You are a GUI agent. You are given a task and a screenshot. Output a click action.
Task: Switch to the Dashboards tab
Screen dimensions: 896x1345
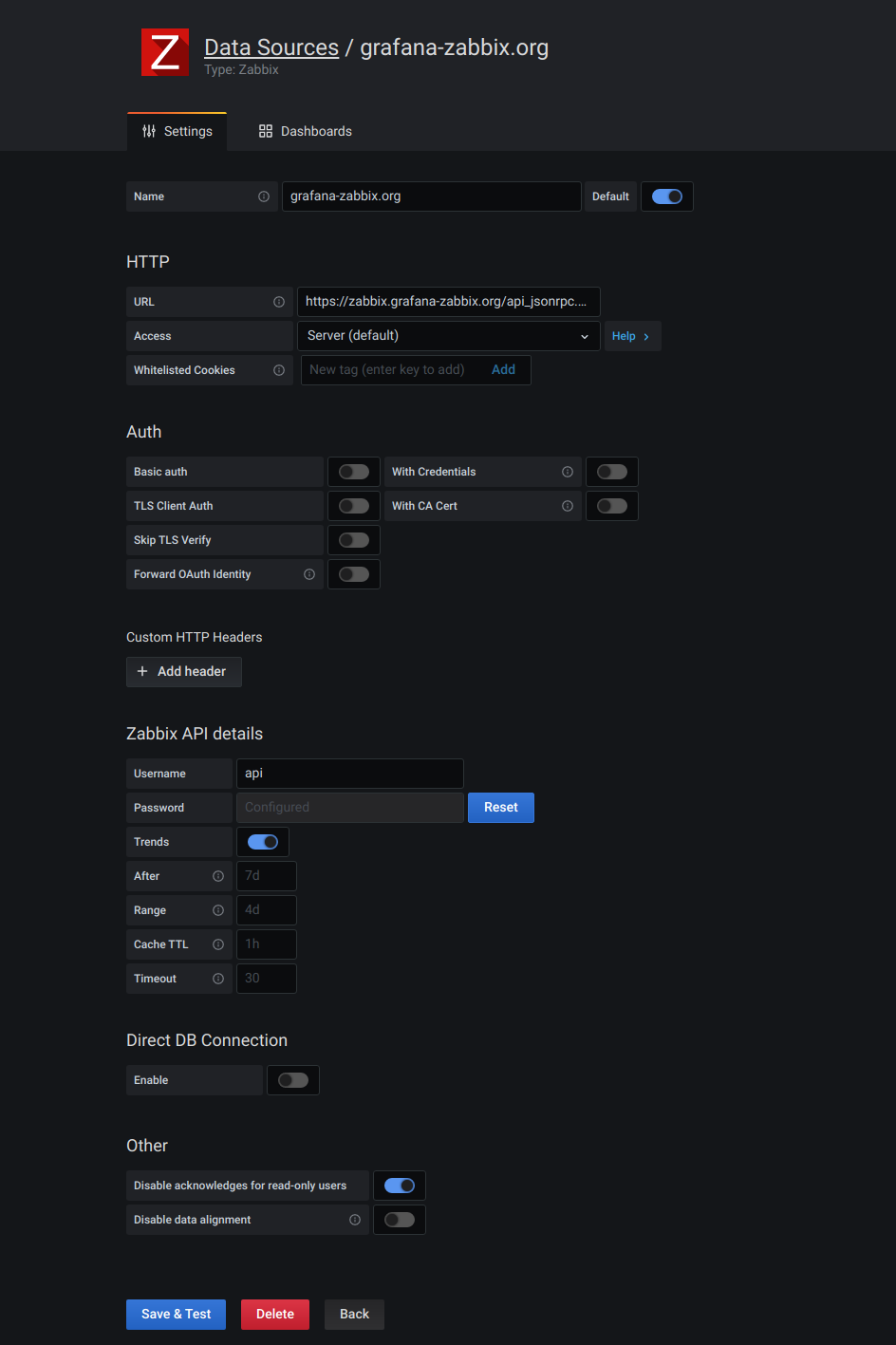point(304,130)
